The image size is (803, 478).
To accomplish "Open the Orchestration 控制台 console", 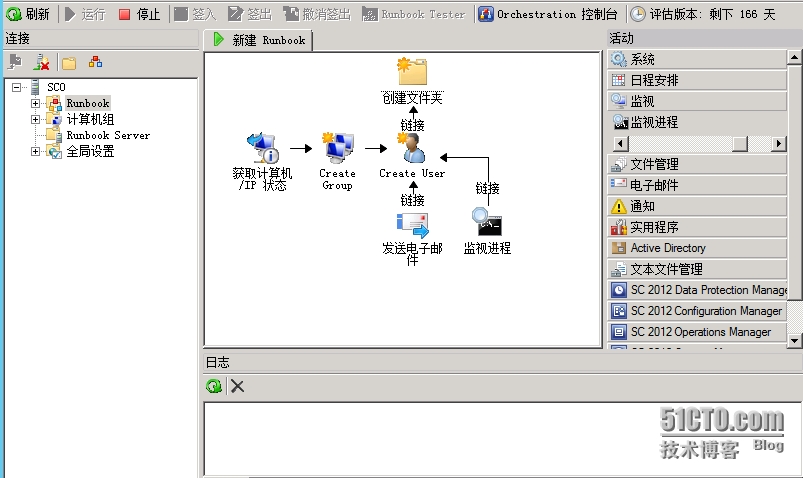I will coord(547,14).
